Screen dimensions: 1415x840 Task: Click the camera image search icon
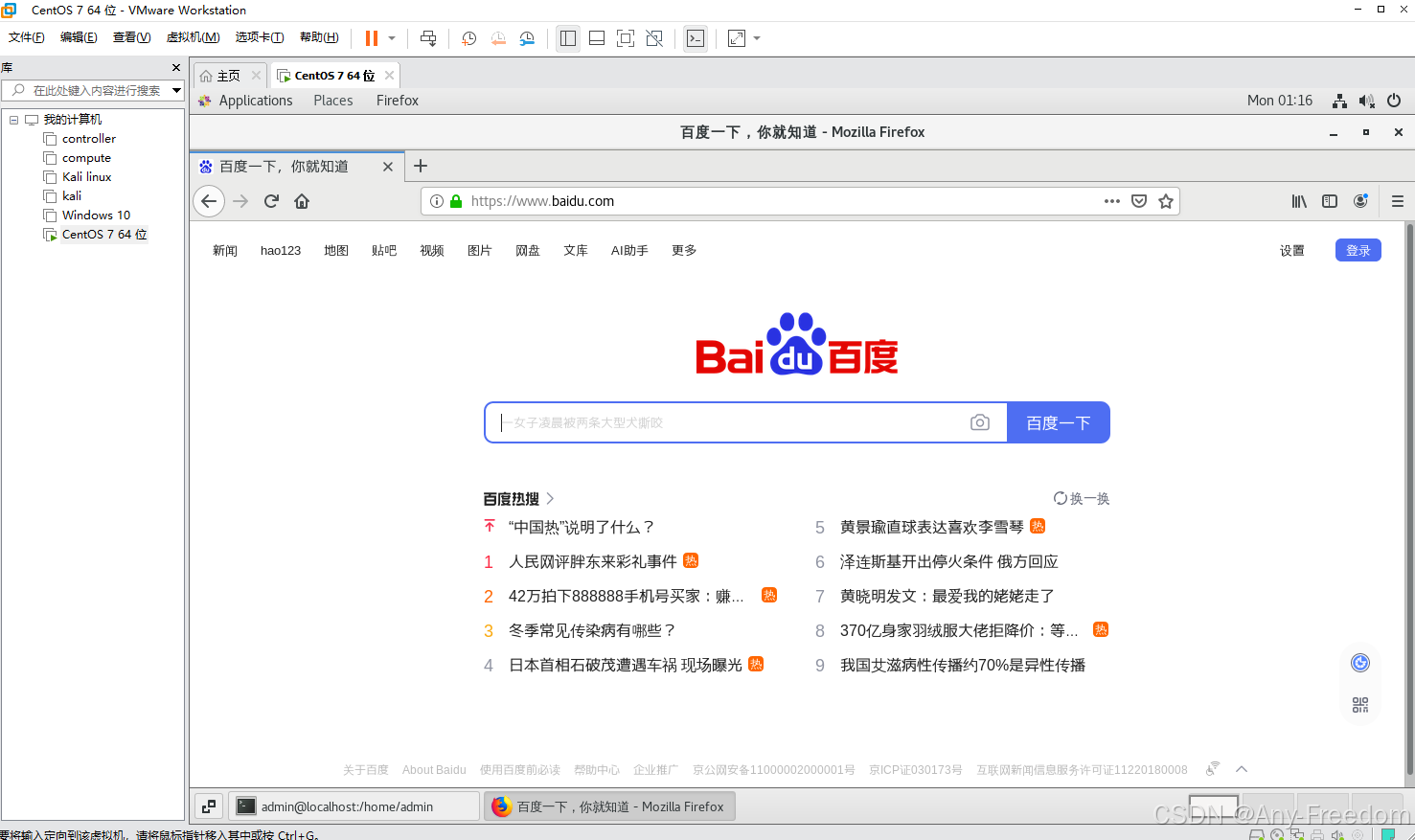coord(980,422)
